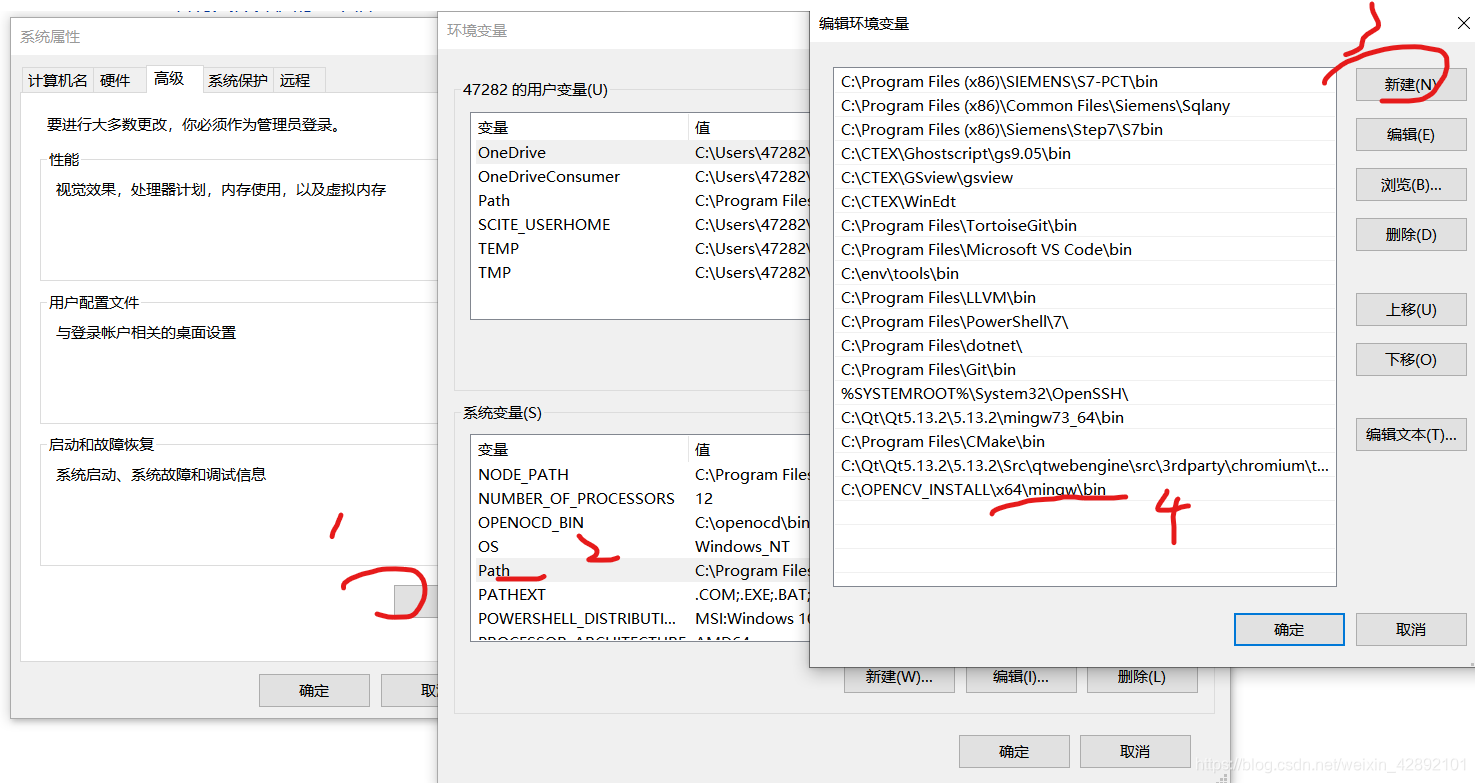The image size is (1475, 783).
Task: Select the C:\CTEX\GSview\gsview entry
Action: coord(1084,178)
